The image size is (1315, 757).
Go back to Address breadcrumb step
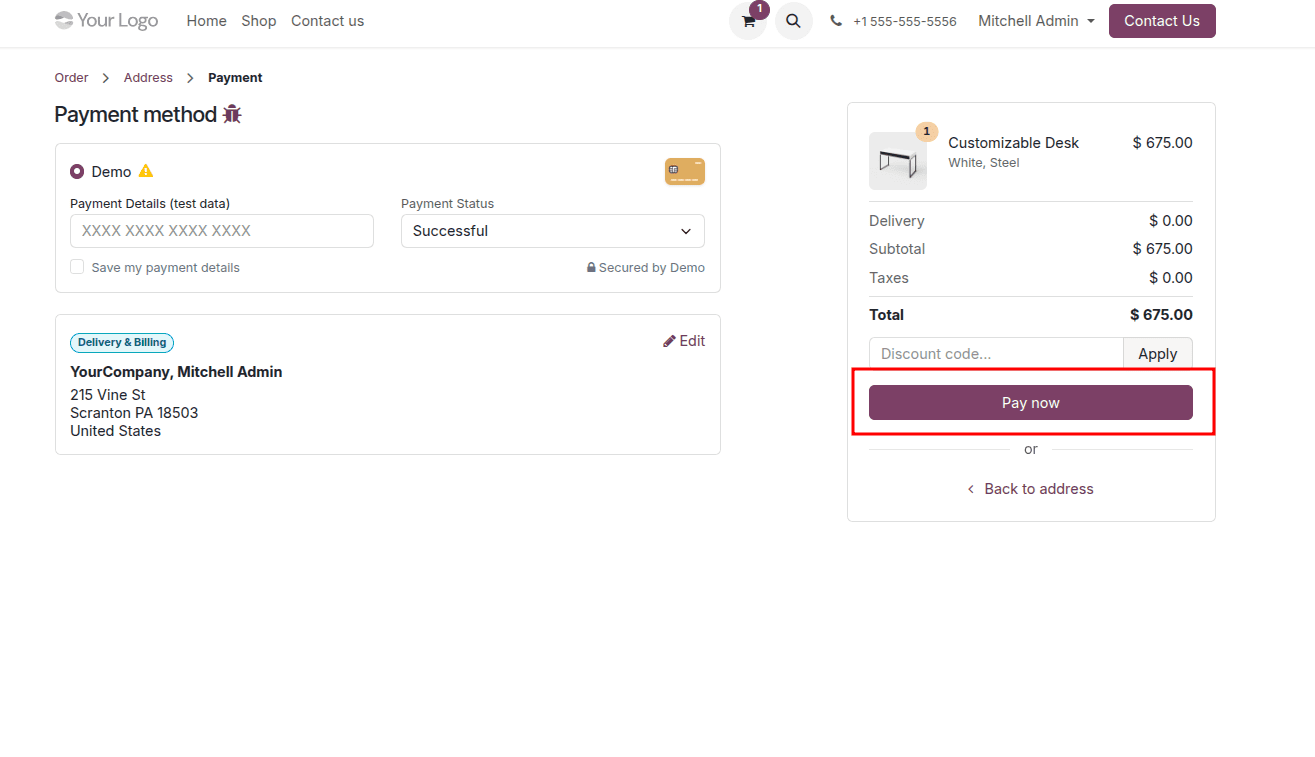(148, 78)
